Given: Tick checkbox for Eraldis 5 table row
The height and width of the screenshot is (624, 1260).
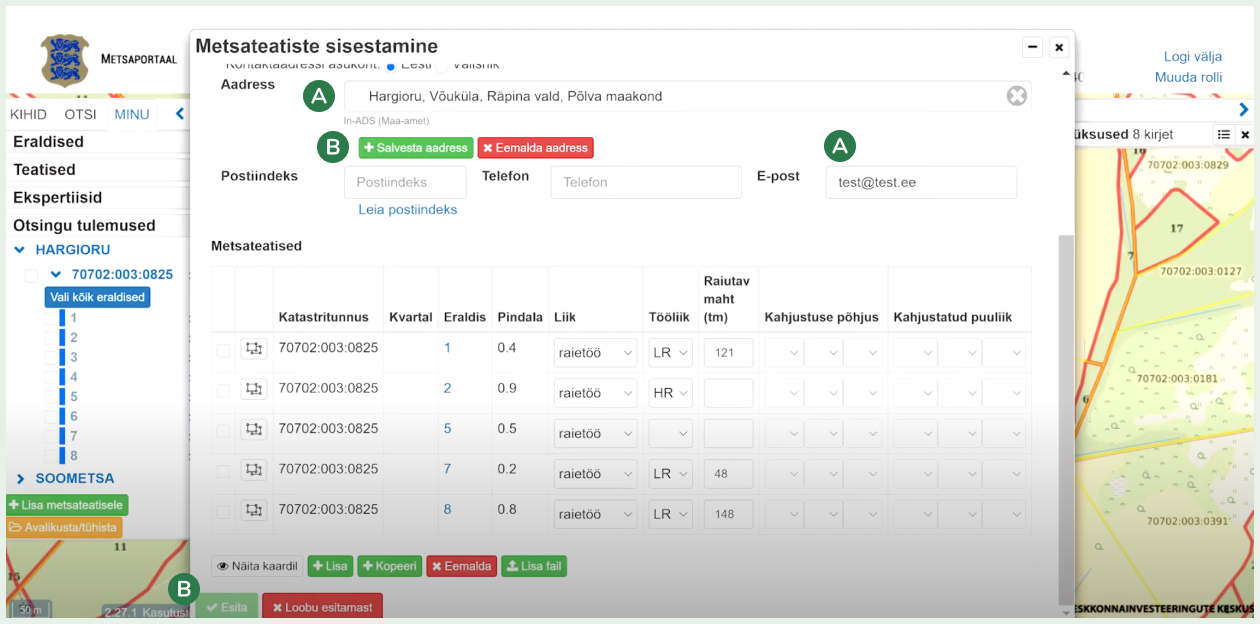Looking at the screenshot, I should (223, 431).
